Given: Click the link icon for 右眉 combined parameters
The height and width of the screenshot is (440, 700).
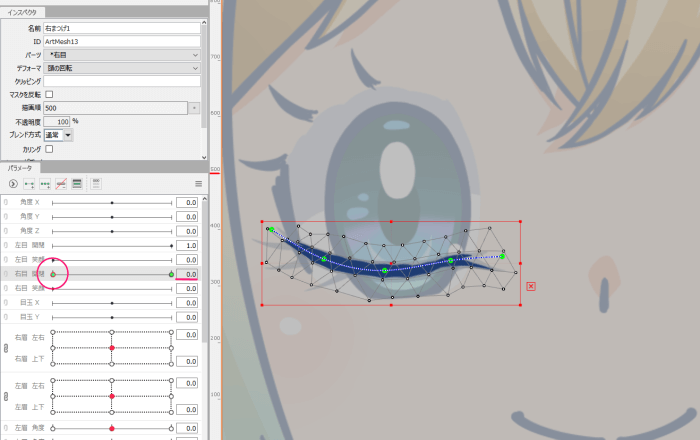Looking at the screenshot, I should click(6, 348).
